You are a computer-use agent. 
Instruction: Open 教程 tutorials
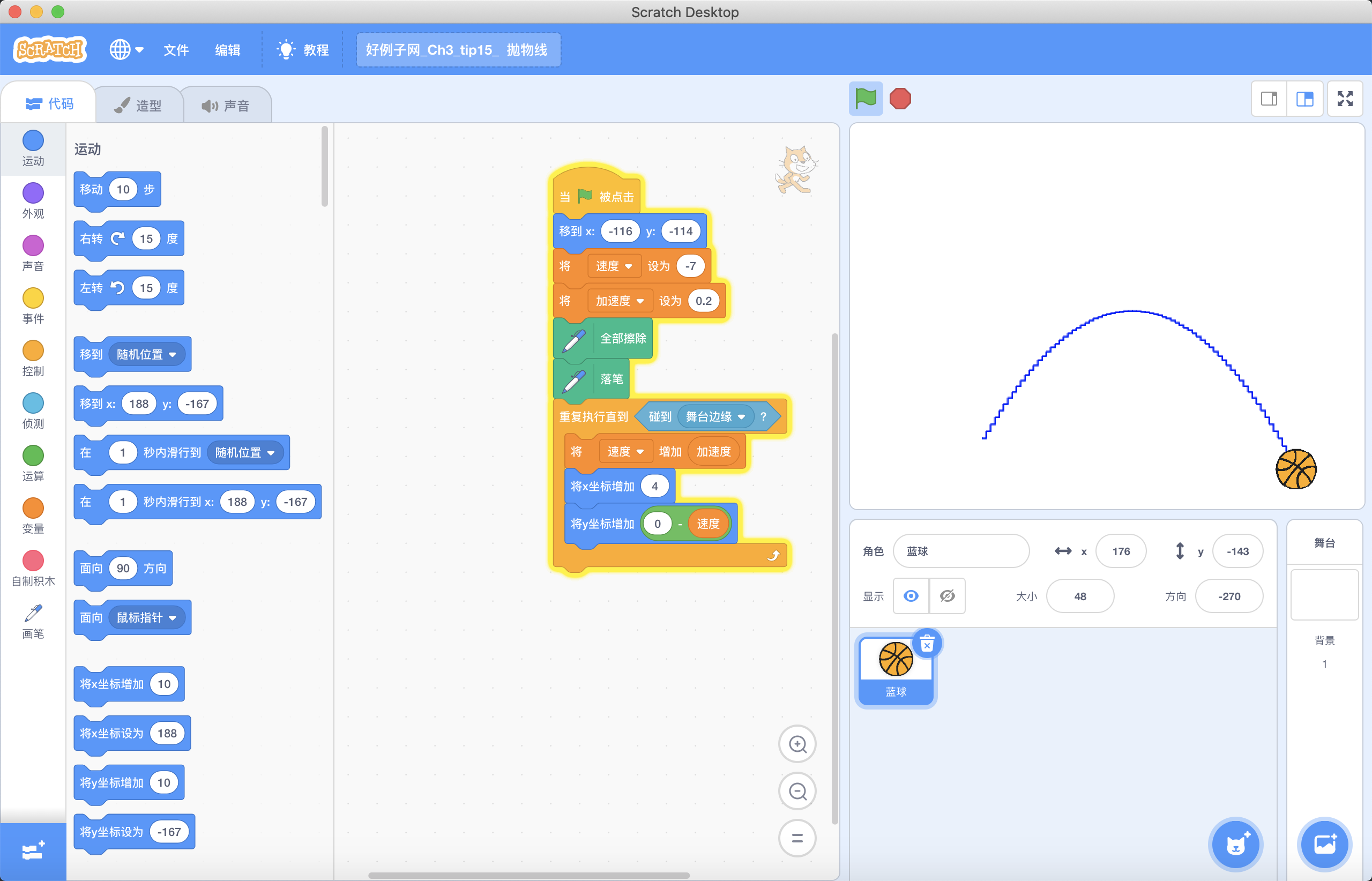[x=303, y=50]
